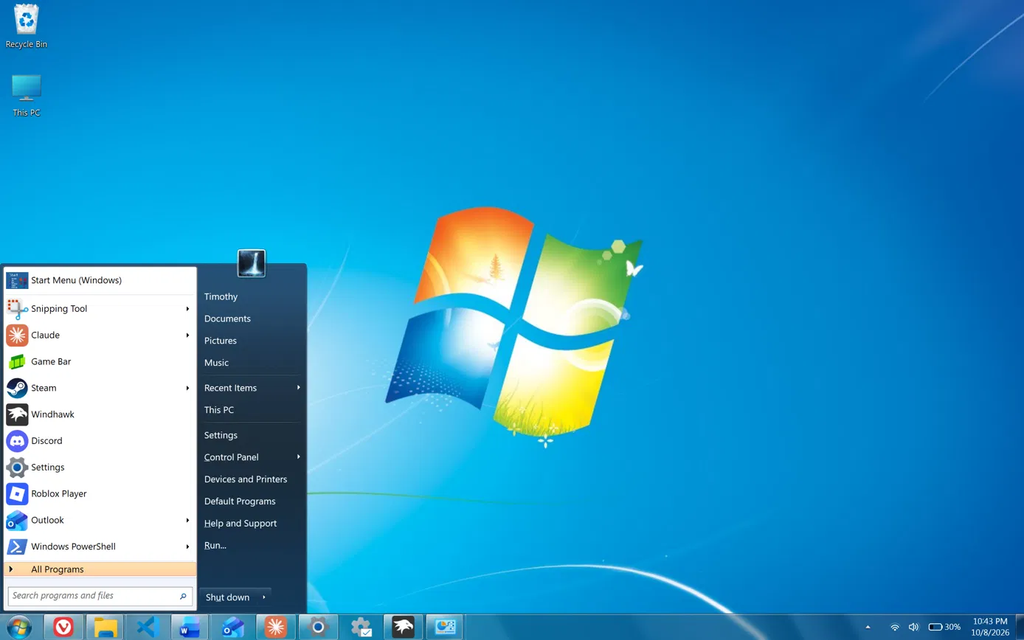Open the Start Menu (Windows) entry
The image size is (1024, 640).
click(x=99, y=280)
